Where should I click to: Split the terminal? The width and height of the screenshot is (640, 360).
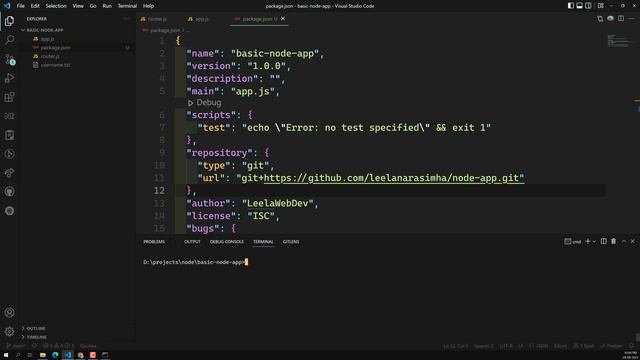[x=604, y=242]
